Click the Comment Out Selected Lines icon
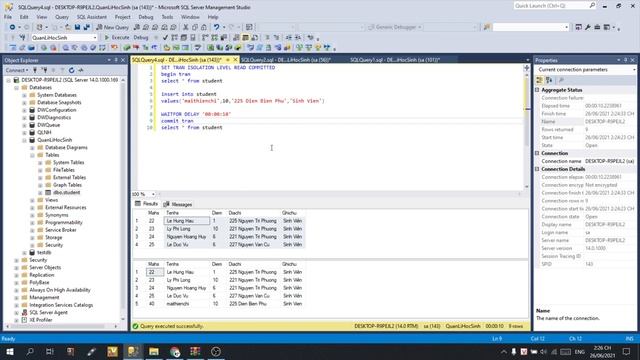 tap(267, 38)
